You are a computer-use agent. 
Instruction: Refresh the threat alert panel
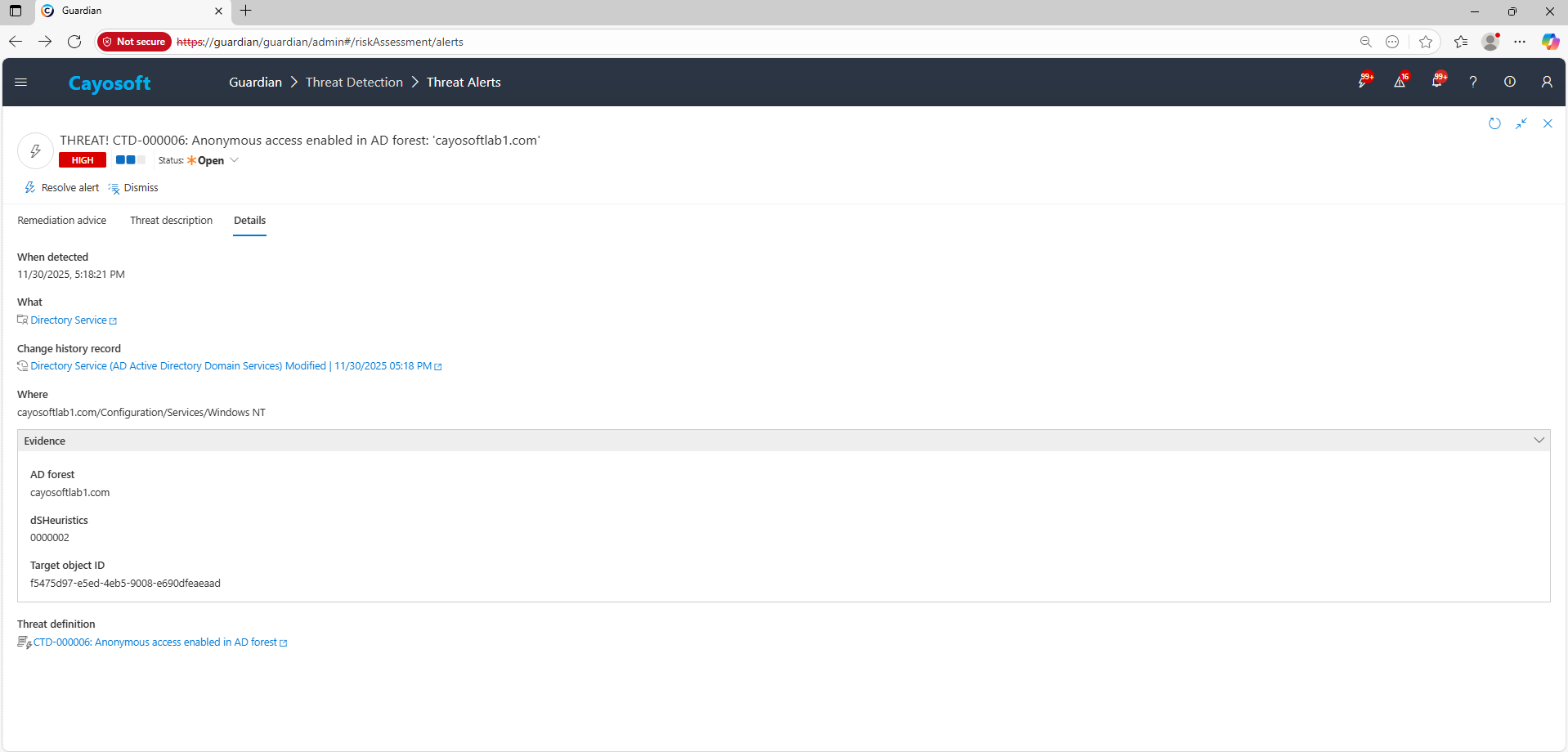coord(1494,123)
